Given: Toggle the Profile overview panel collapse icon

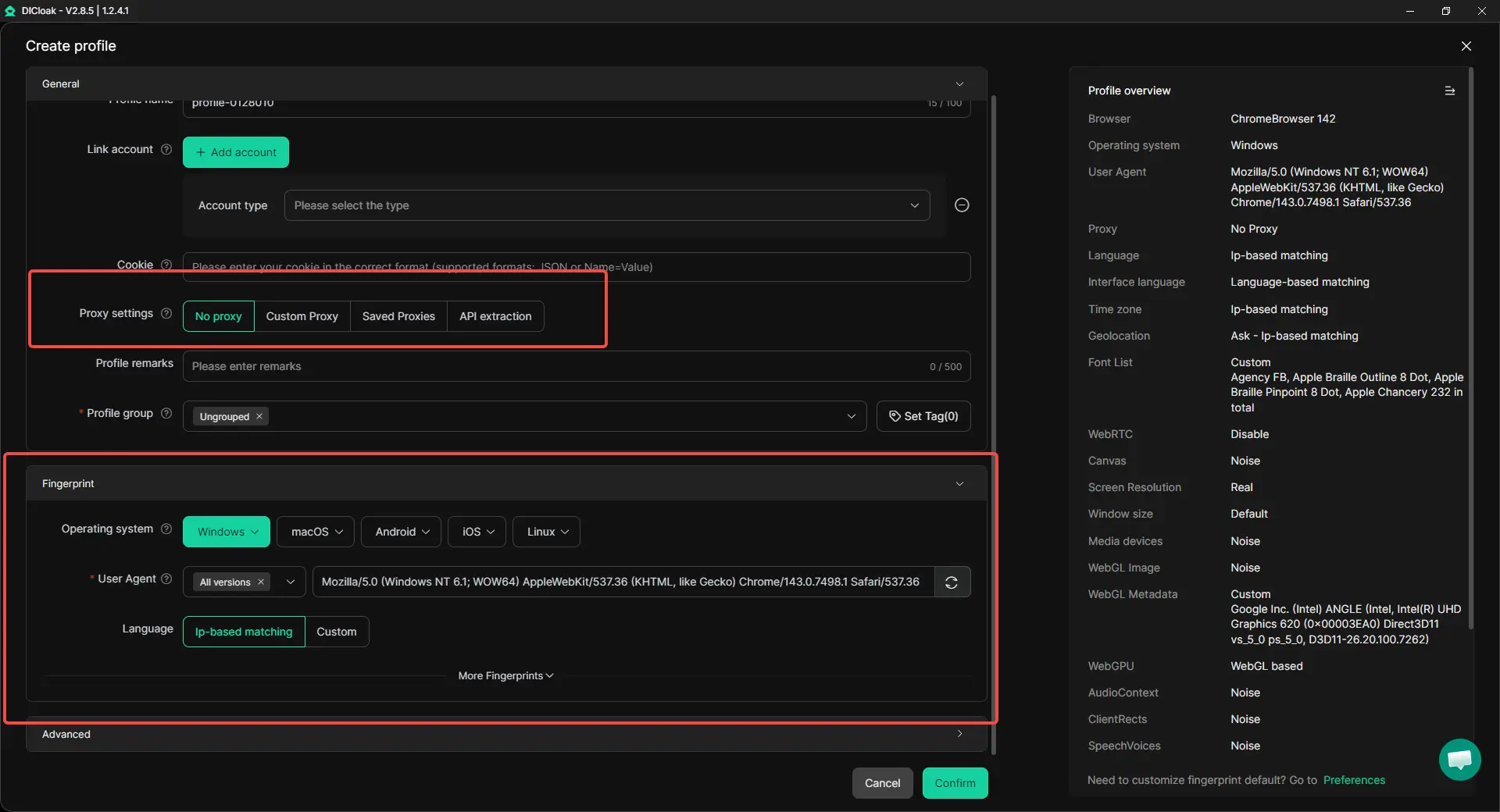Looking at the screenshot, I should click(x=1449, y=91).
